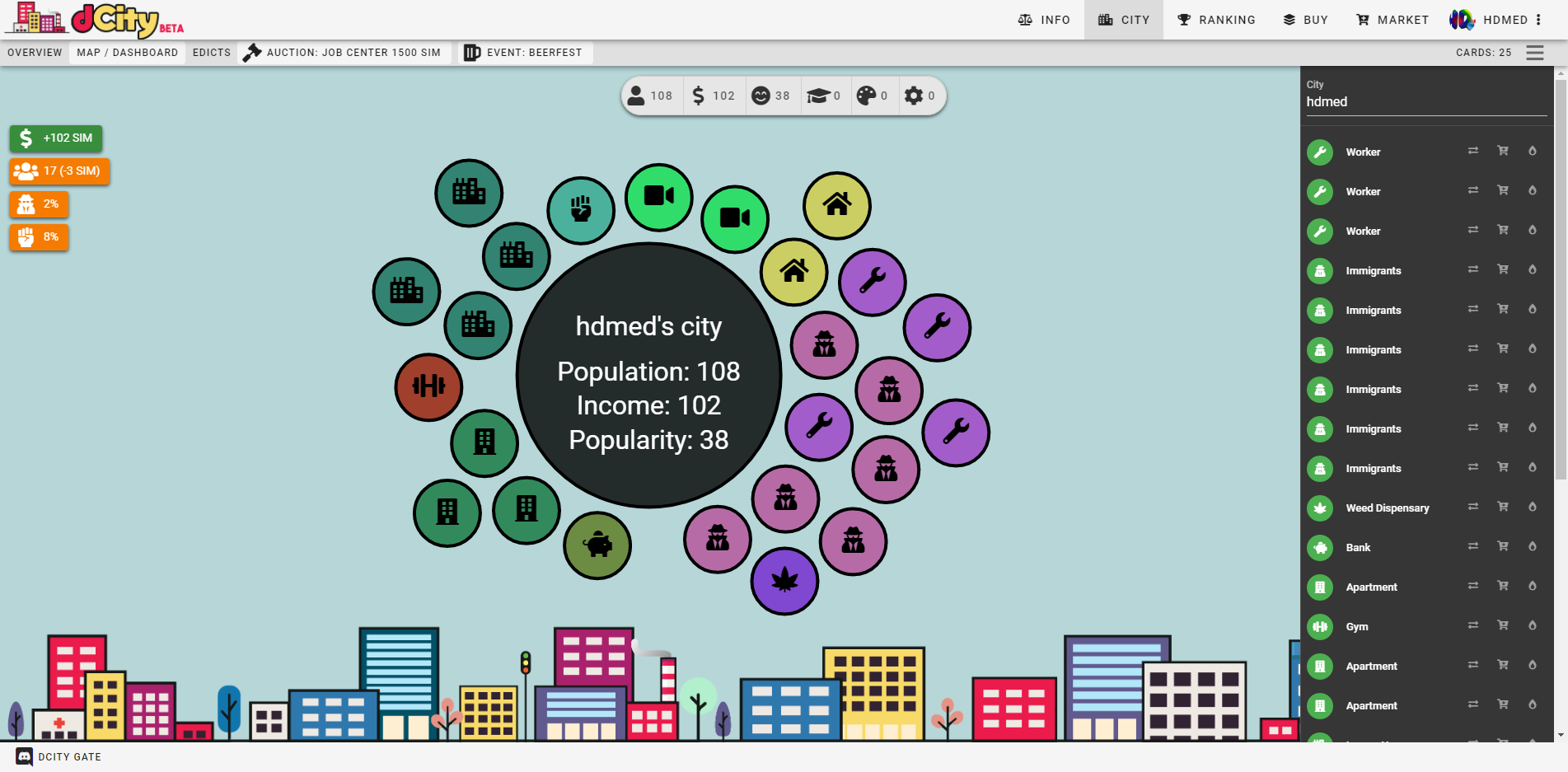Screen dimensions: 1568x772
Task: Click the CARDS: 25 counter
Action: tap(1483, 53)
